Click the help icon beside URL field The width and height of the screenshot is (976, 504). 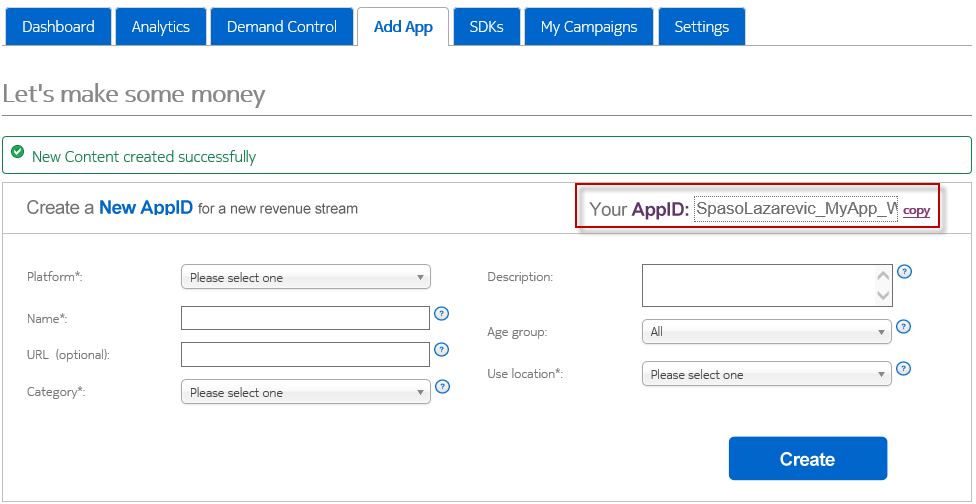442,350
